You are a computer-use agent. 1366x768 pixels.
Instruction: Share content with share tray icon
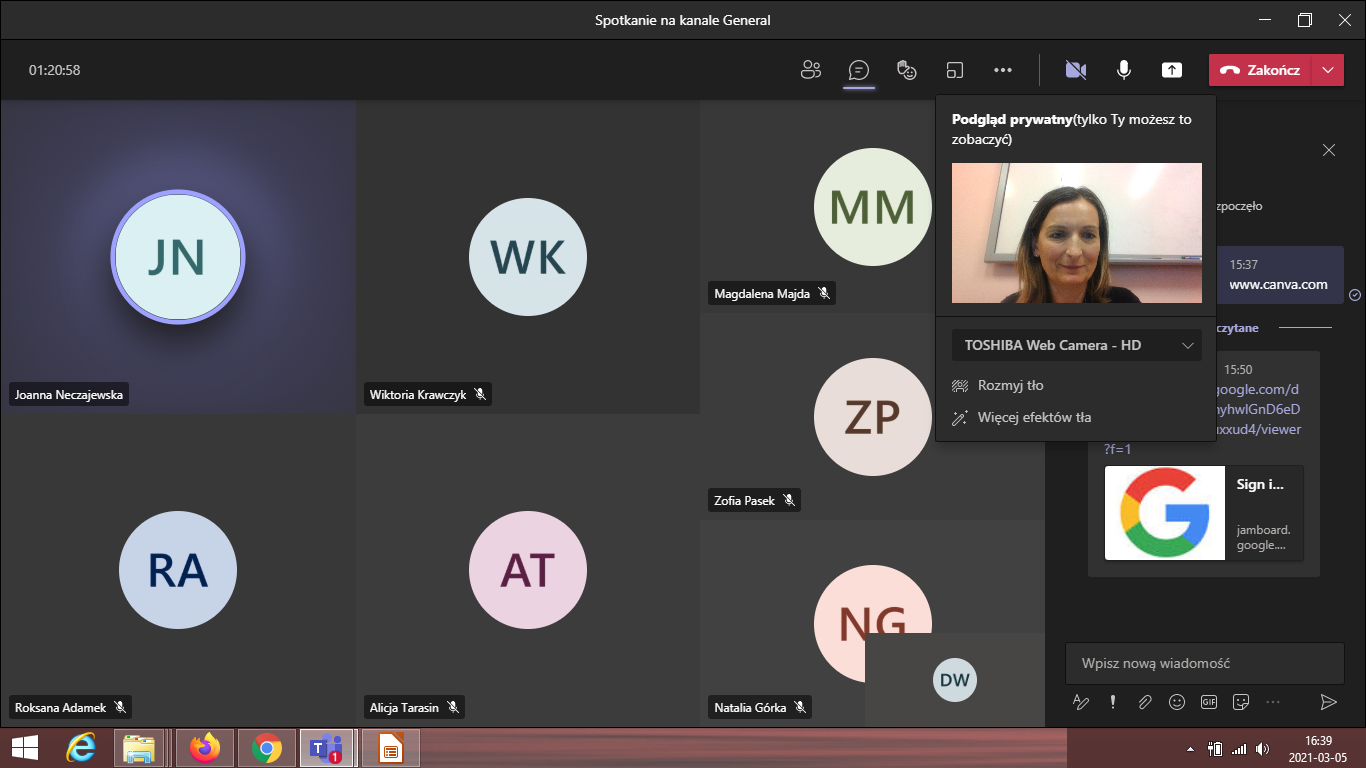1172,70
